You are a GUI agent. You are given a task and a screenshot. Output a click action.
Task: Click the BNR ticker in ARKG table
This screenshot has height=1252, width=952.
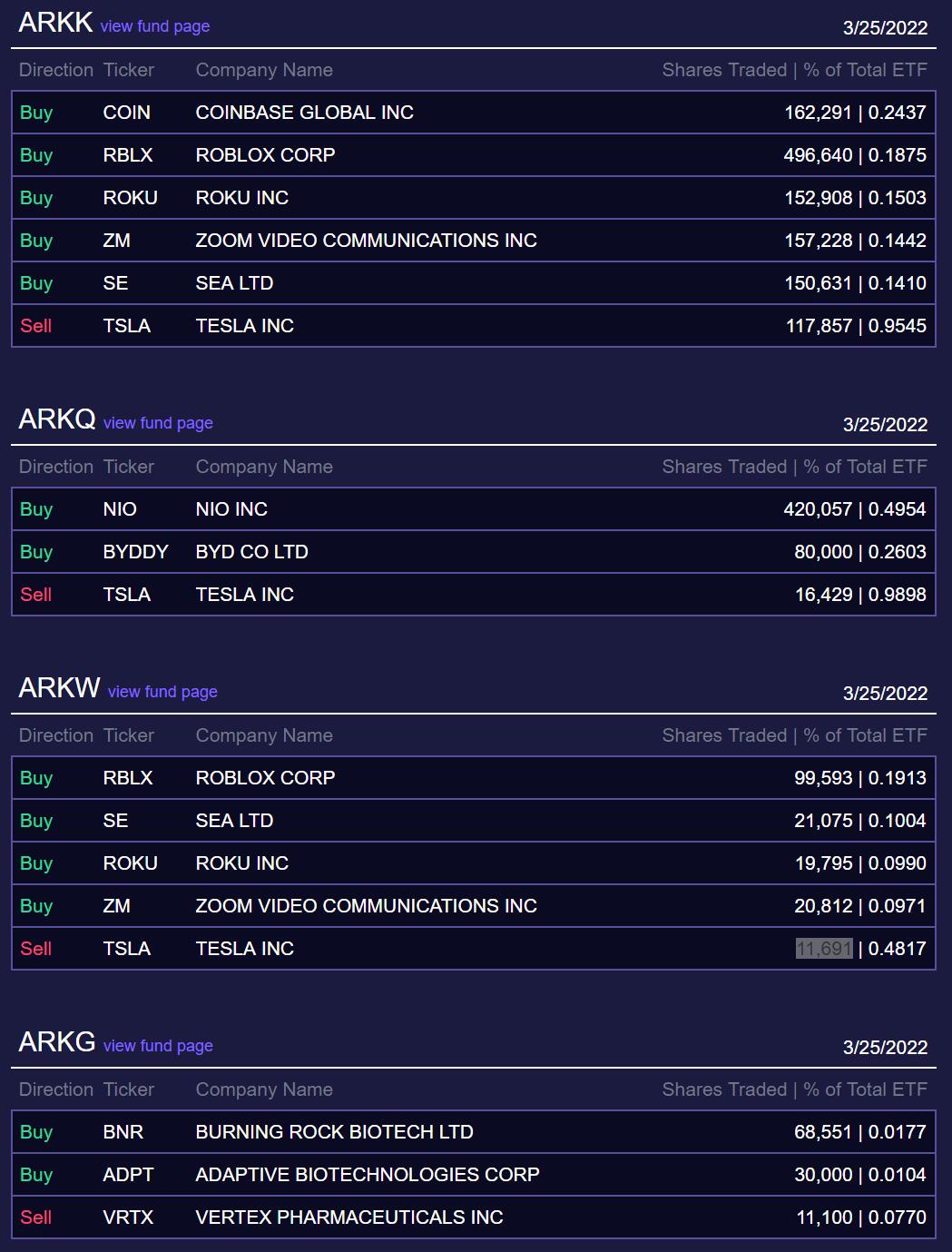[x=123, y=1132]
